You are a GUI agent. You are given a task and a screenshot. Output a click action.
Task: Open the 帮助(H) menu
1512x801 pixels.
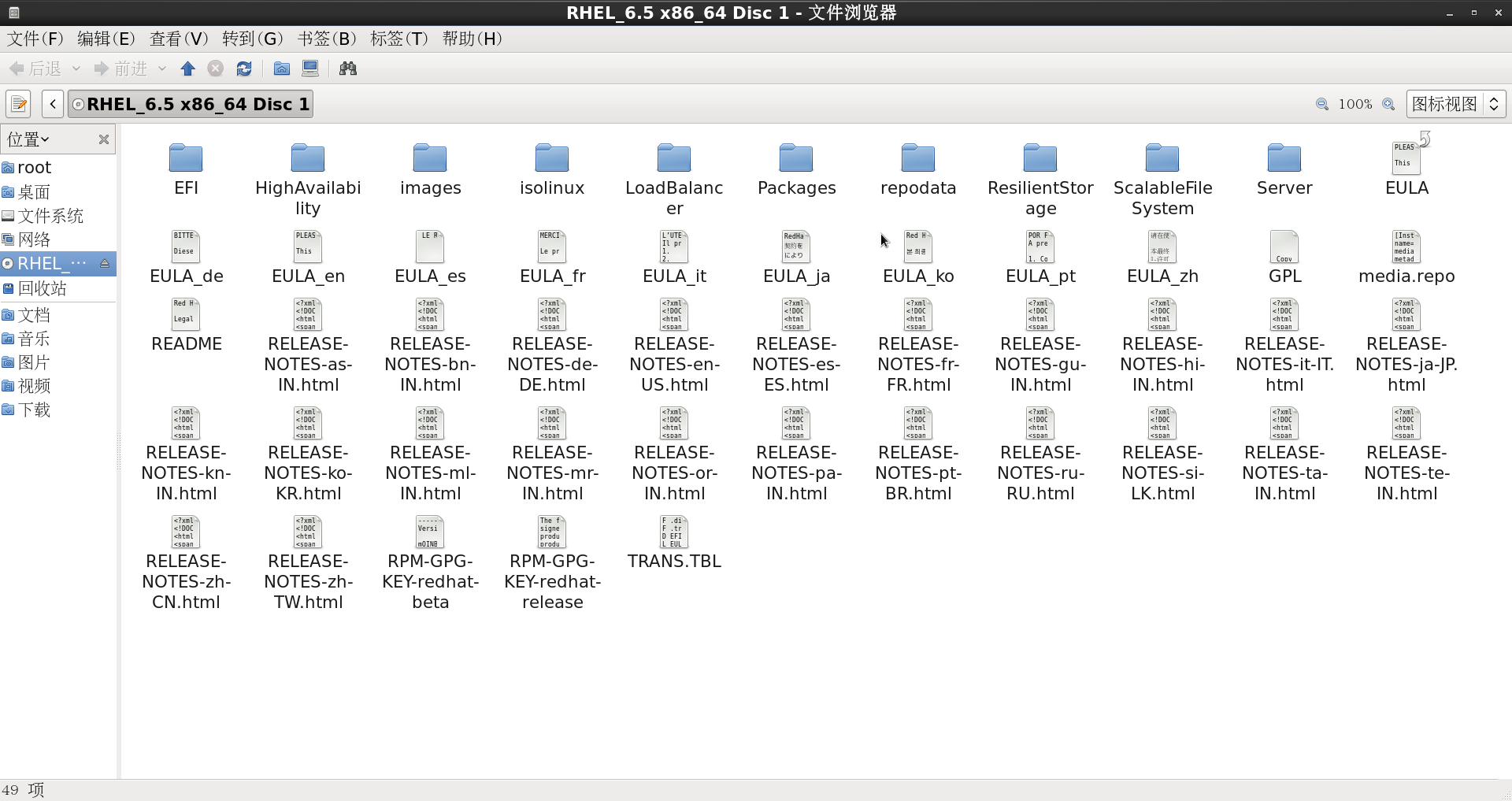click(472, 39)
